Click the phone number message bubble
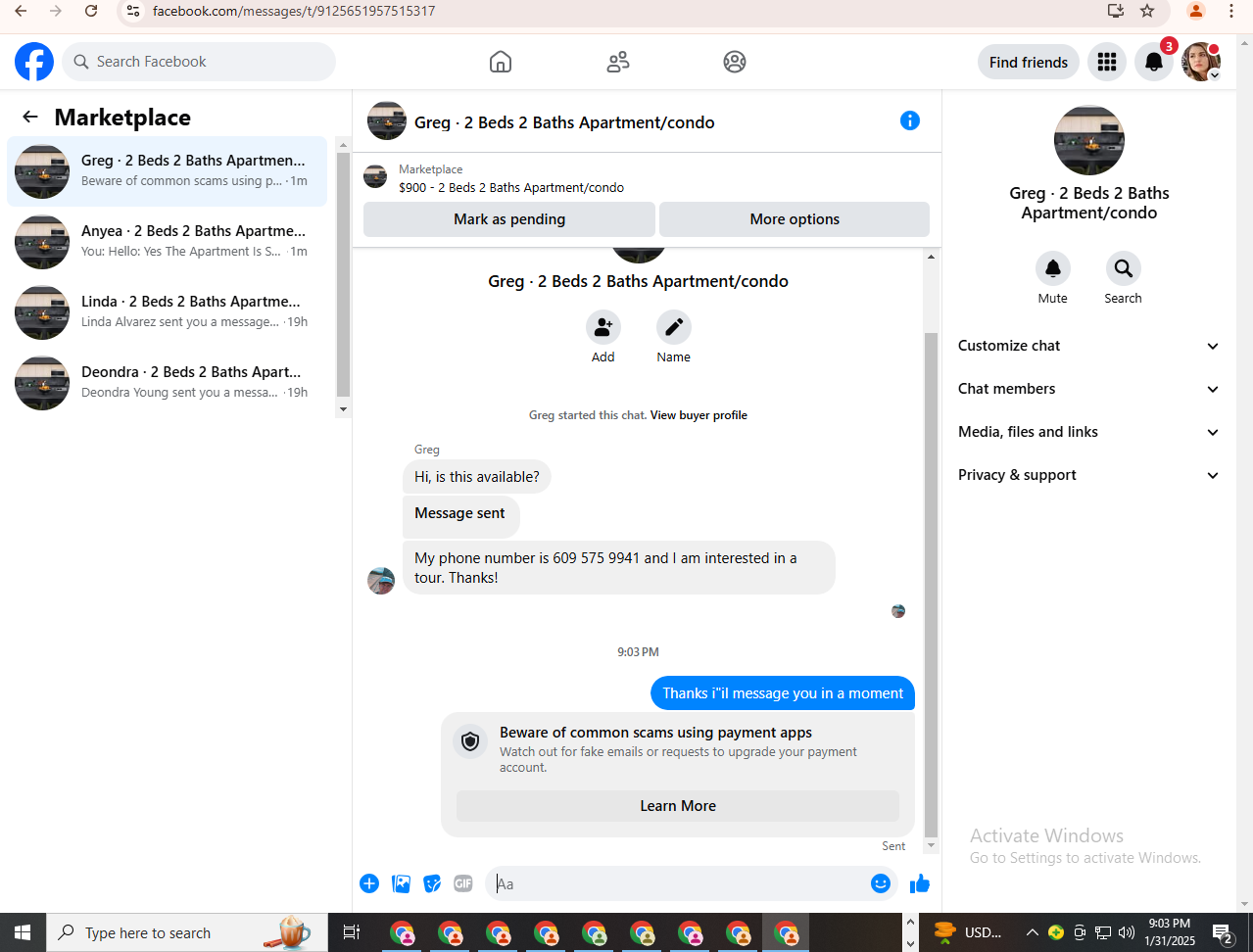The width and height of the screenshot is (1253, 952). point(619,568)
